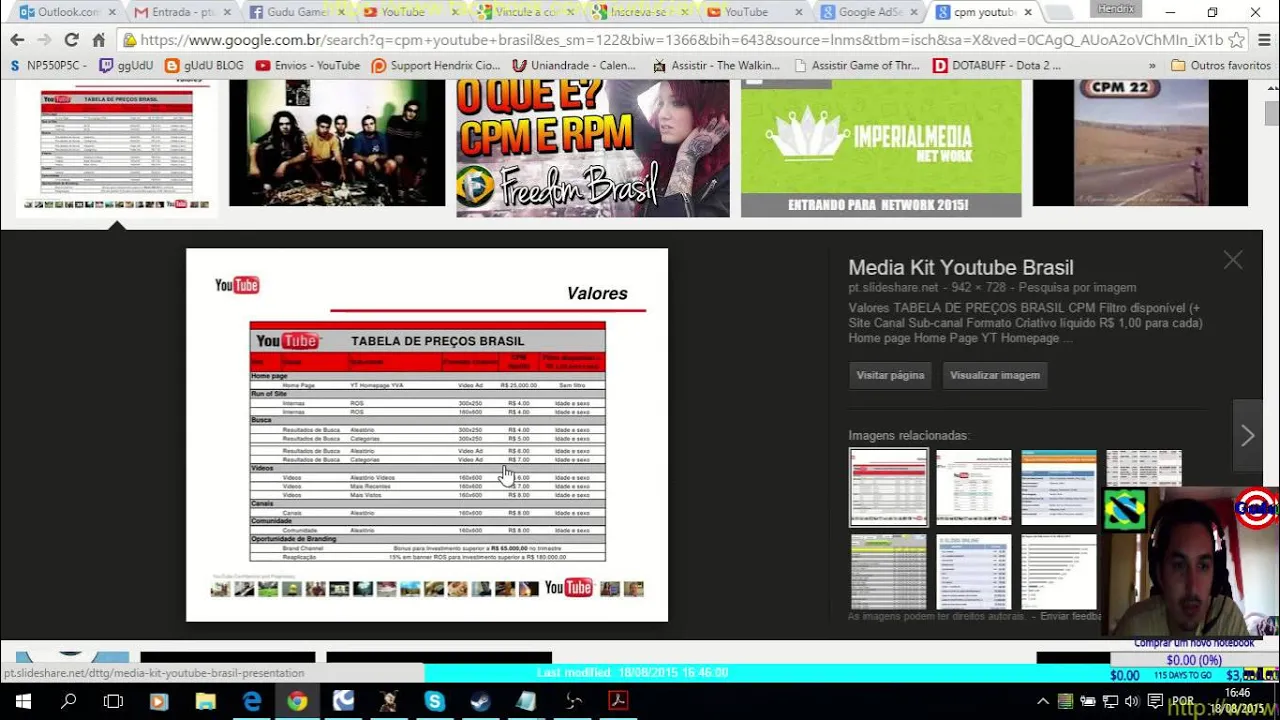Screen dimensions: 1280x720
Task: Click the browser forward arrow
Action: pyautogui.click(x=44, y=40)
